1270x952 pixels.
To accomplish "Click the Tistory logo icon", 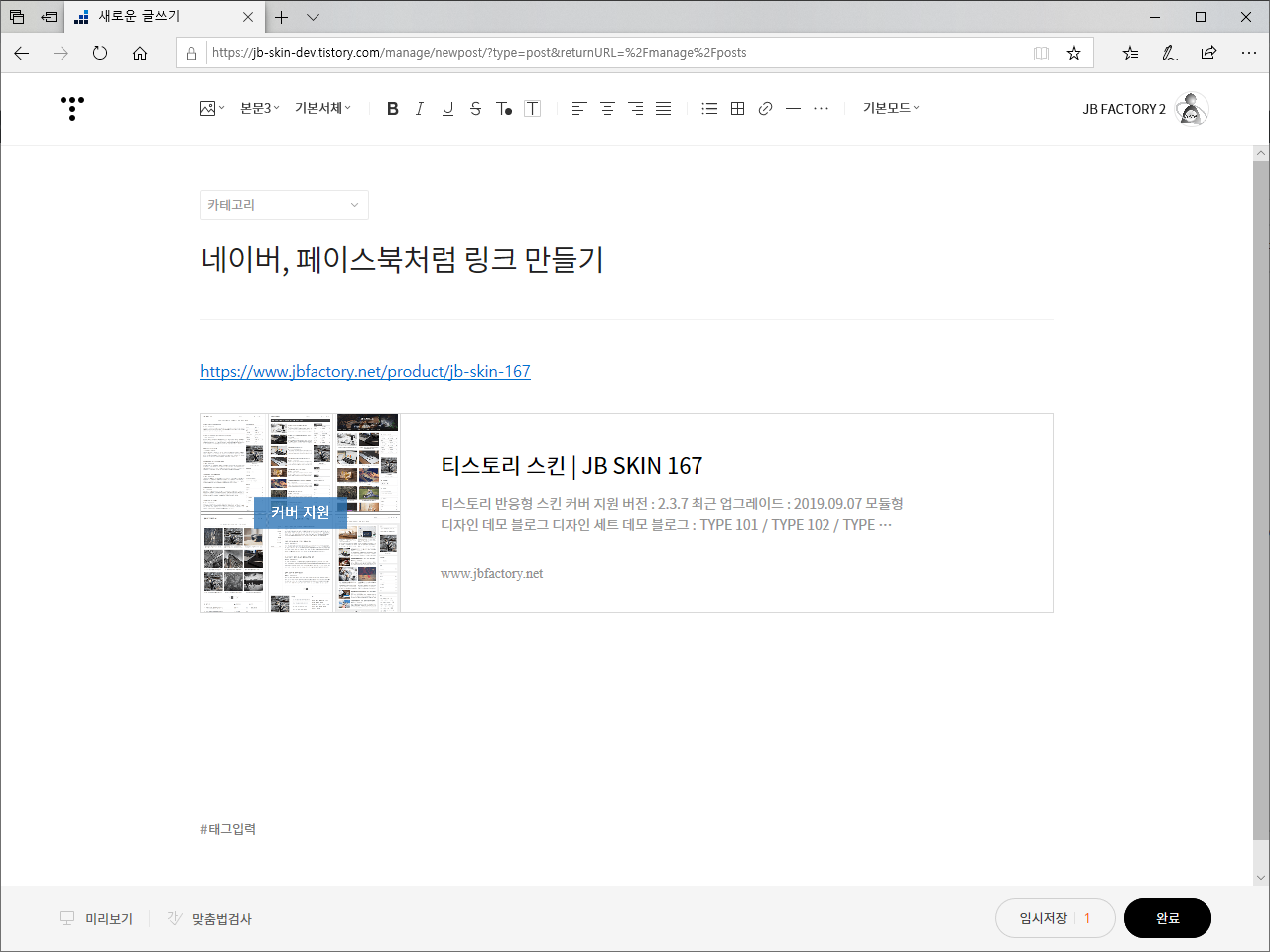I will tap(72, 108).
